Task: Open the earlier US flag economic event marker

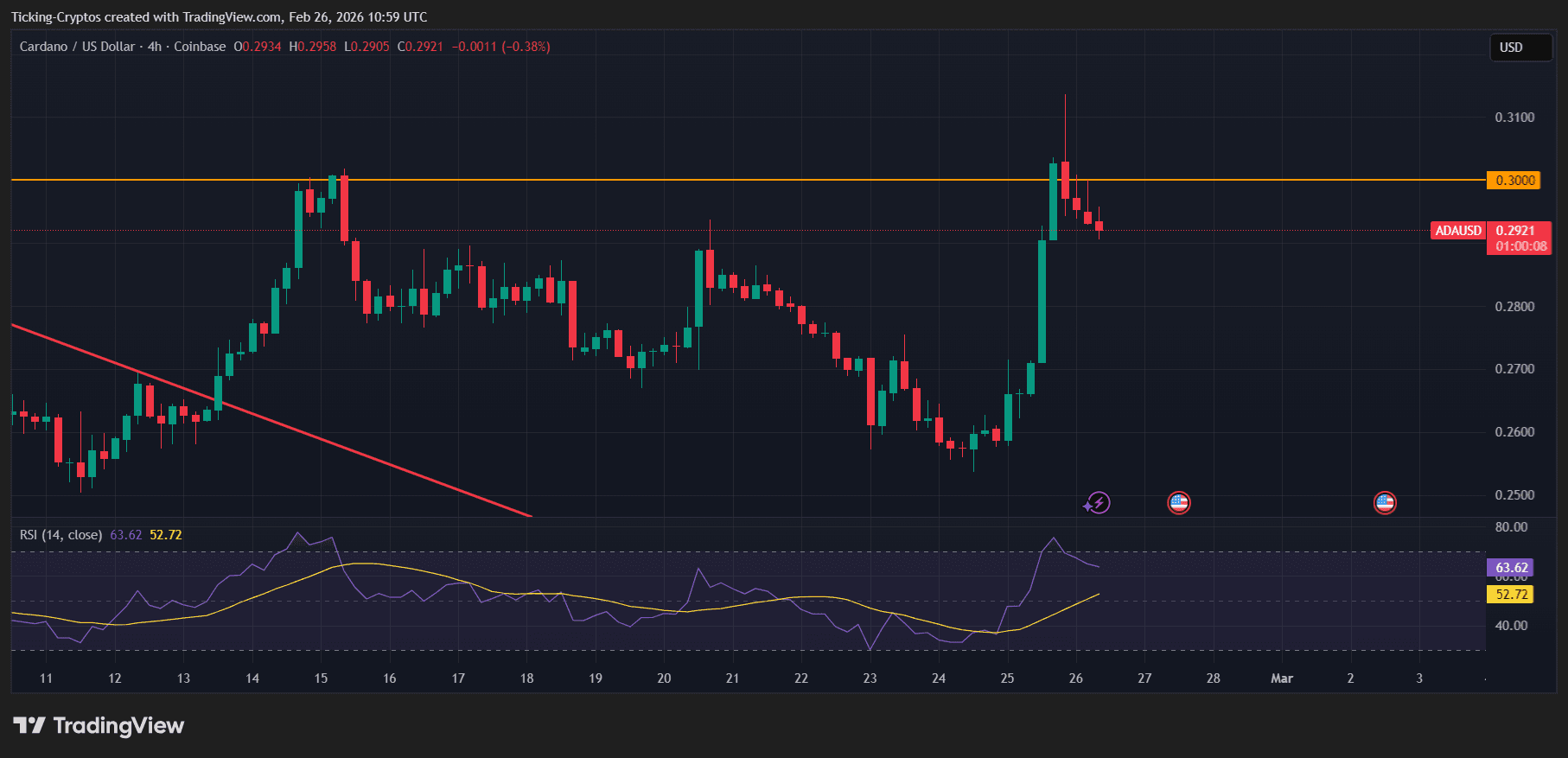Action: (x=1179, y=502)
